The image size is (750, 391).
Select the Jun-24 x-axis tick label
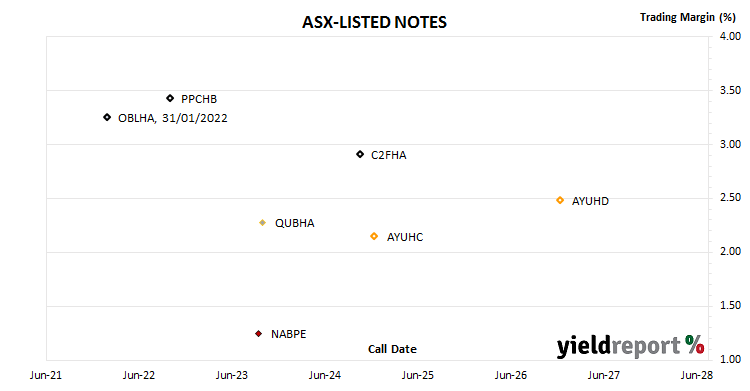pos(325,375)
